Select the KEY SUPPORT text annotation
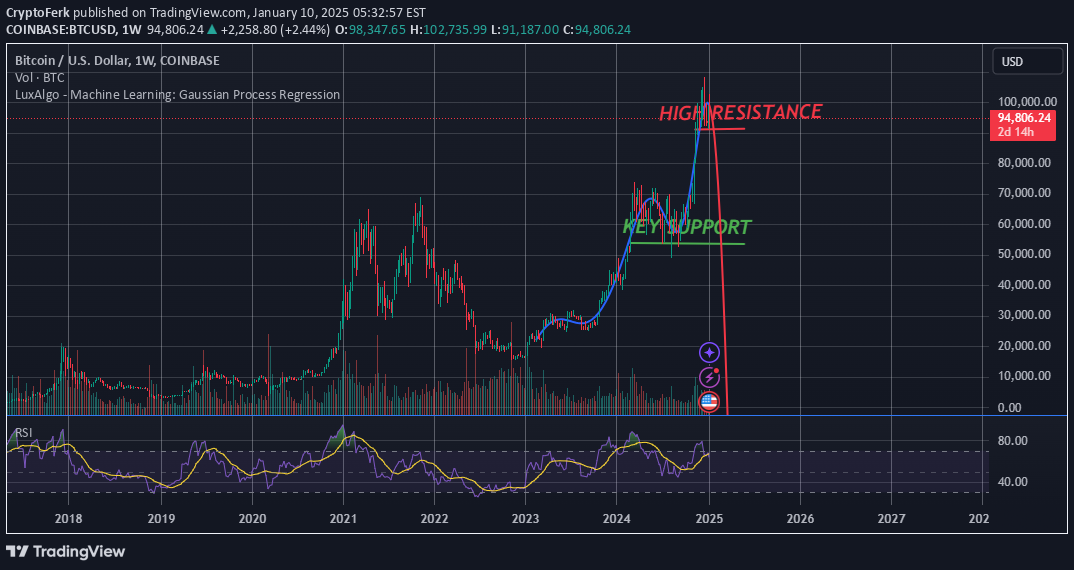 click(x=687, y=227)
